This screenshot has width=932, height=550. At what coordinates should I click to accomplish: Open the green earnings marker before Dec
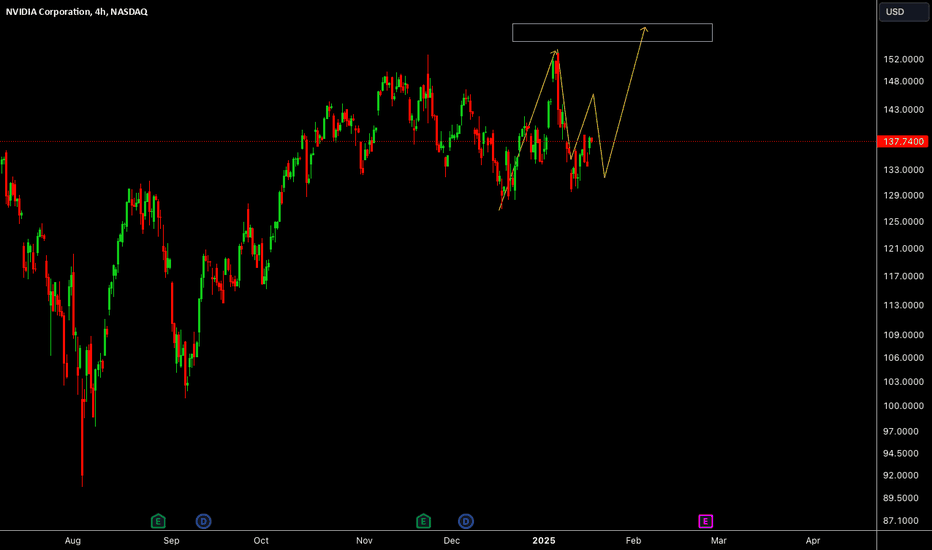423,521
